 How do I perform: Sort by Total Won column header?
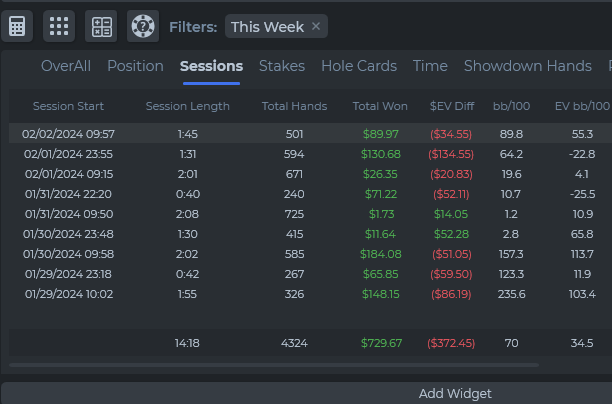click(x=380, y=106)
